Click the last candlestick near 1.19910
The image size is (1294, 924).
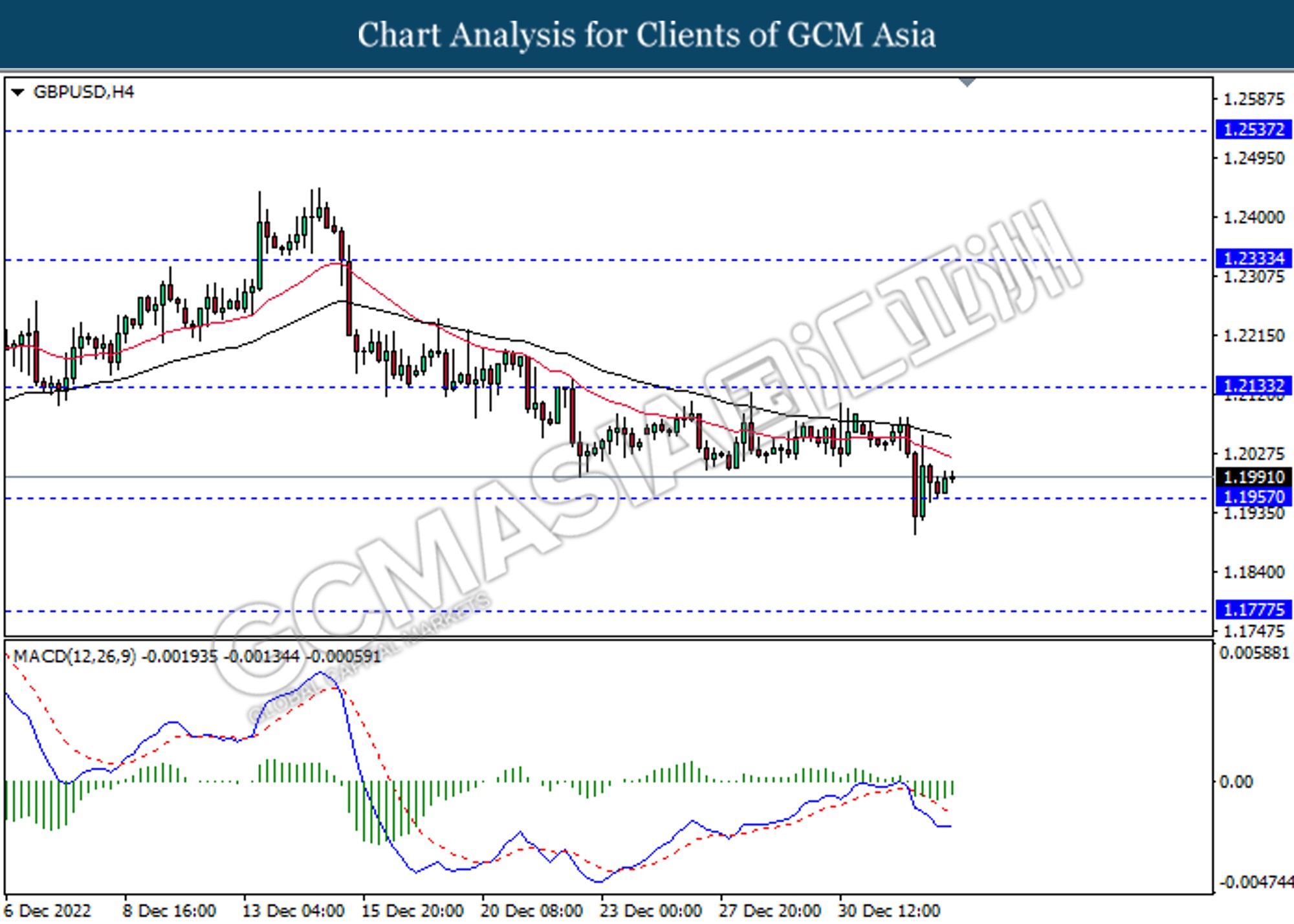point(952,478)
